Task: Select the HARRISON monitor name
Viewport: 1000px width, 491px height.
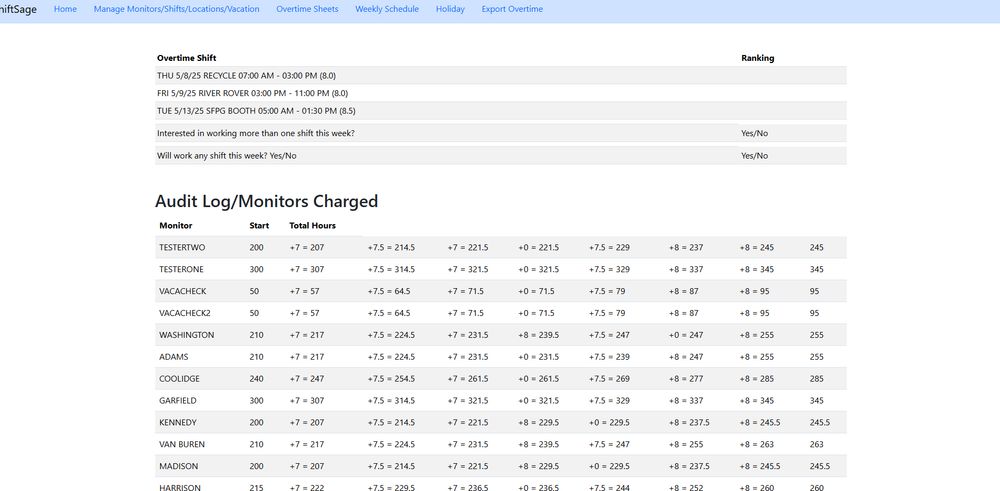Action: [x=180, y=488]
